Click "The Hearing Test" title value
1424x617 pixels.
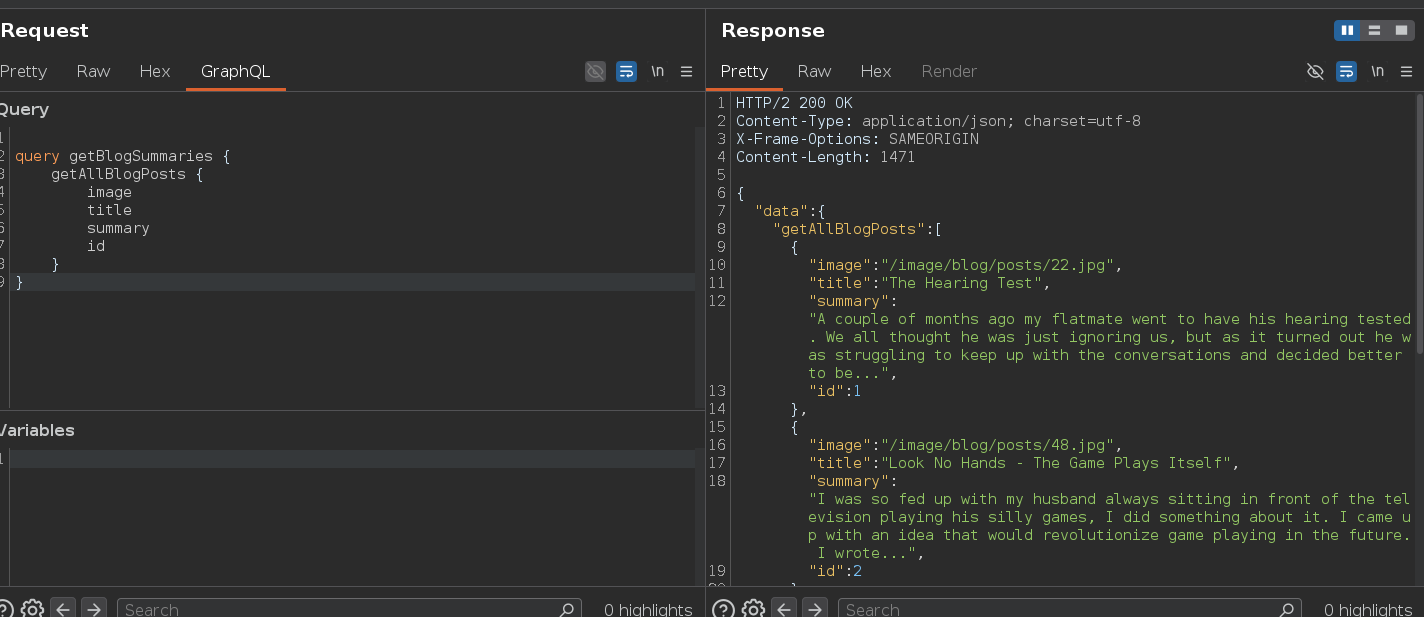coord(961,283)
